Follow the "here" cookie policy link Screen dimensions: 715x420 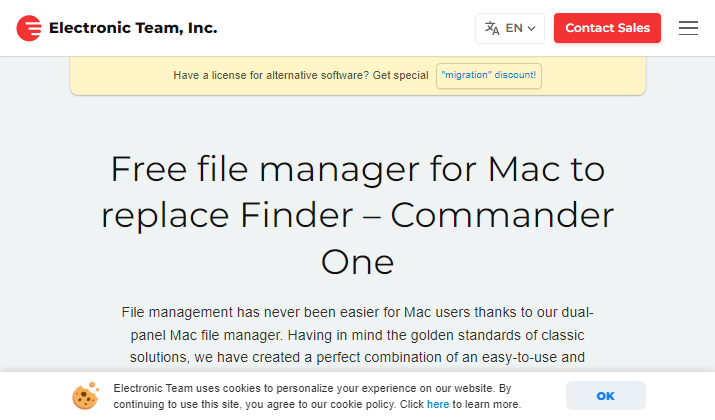[438, 404]
